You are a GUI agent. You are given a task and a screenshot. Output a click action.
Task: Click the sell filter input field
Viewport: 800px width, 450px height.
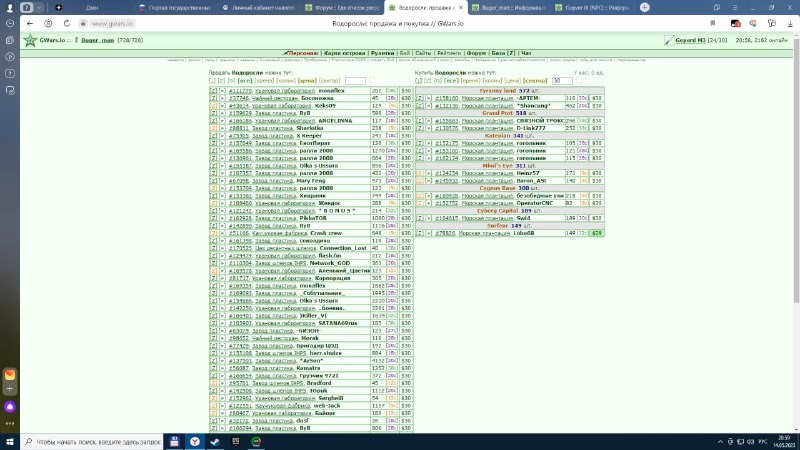point(355,81)
